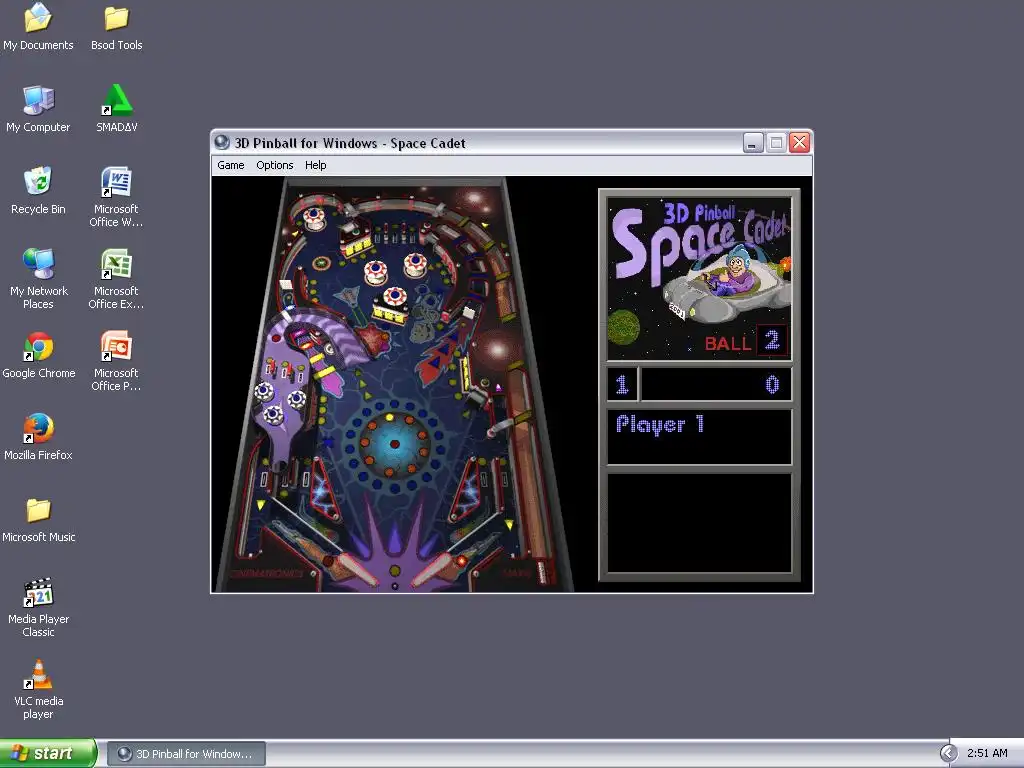The image size is (1024, 768).
Task: Click the blue circular center target
Action: click(394, 444)
